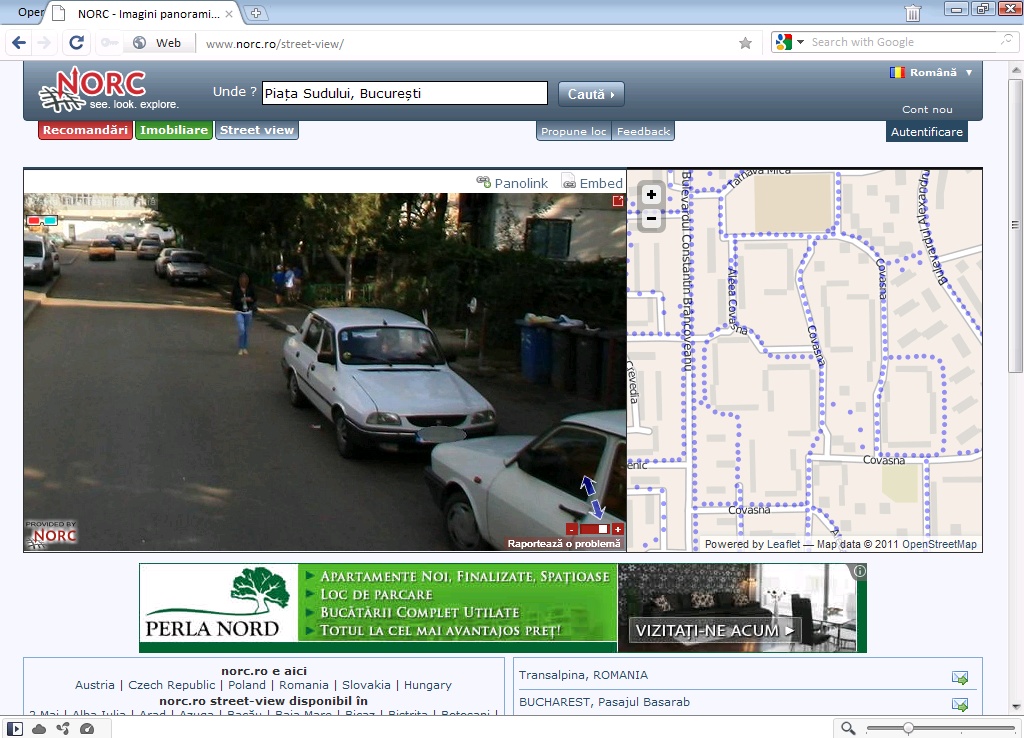
Task: Zoom out the map with the minus button
Action: coord(651,218)
